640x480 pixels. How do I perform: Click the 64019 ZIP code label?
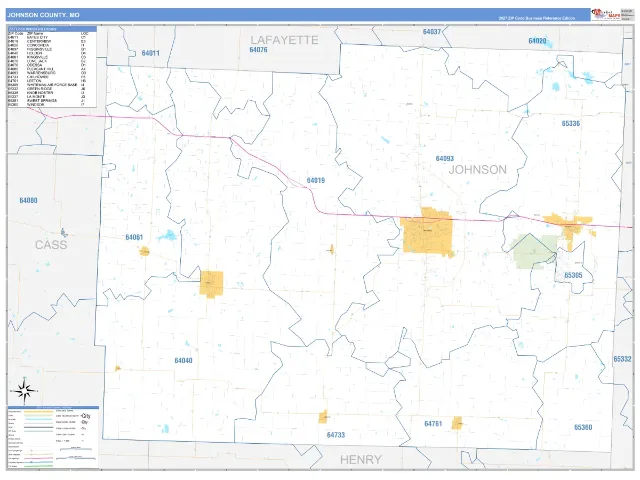tap(316, 180)
